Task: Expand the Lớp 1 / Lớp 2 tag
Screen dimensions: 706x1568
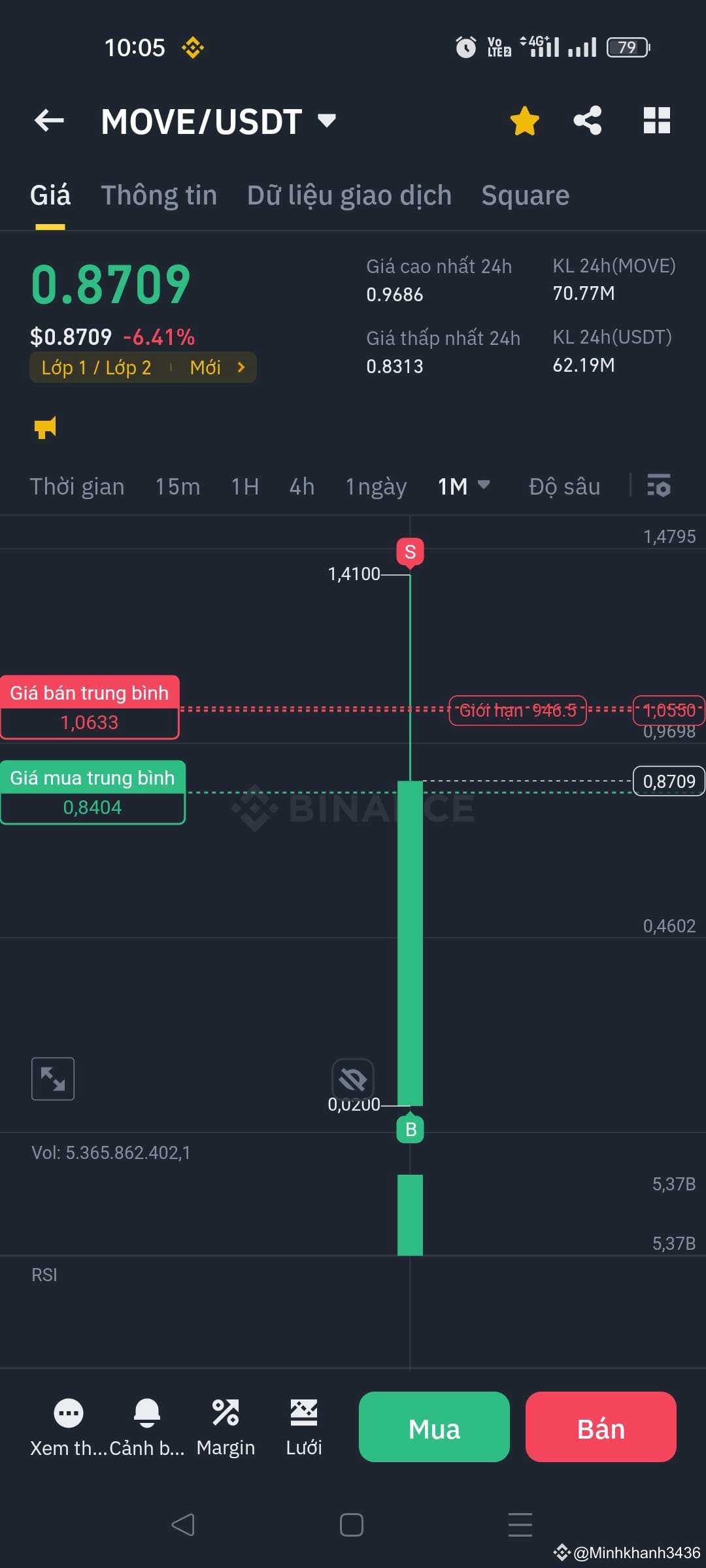Action: (143, 367)
